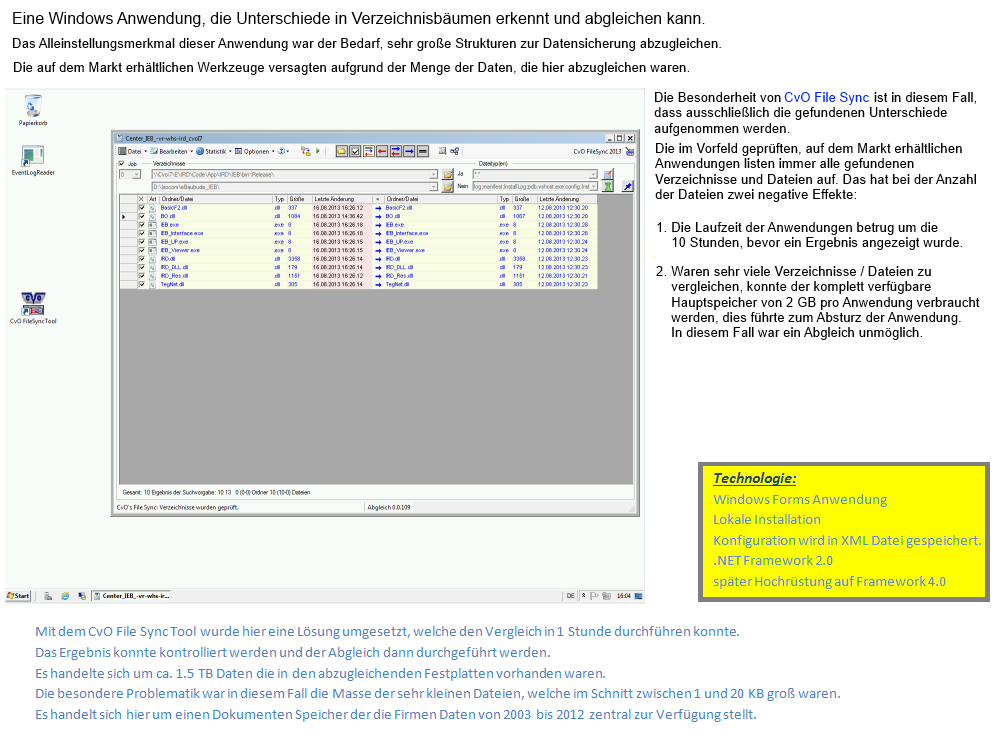Open the help question mark dropdown
The height and width of the screenshot is (750, 1000).
point(283,151)
